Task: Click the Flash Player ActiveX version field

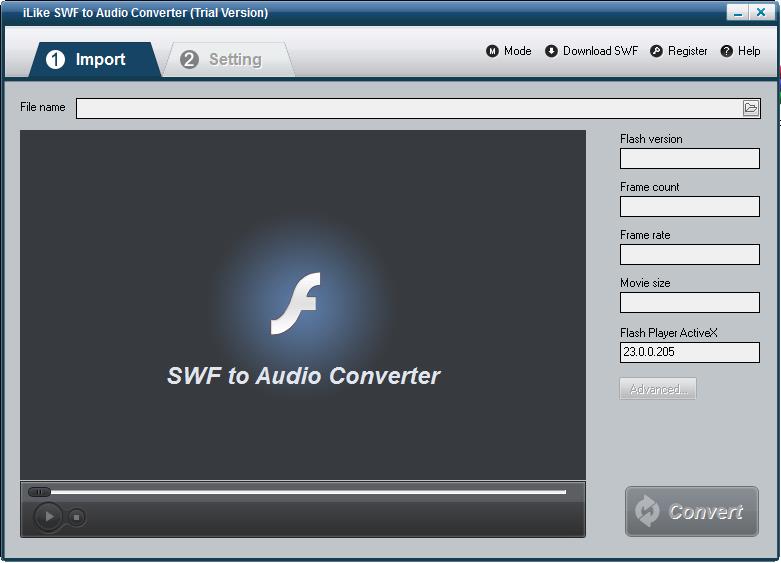Action: coord(689,352)
